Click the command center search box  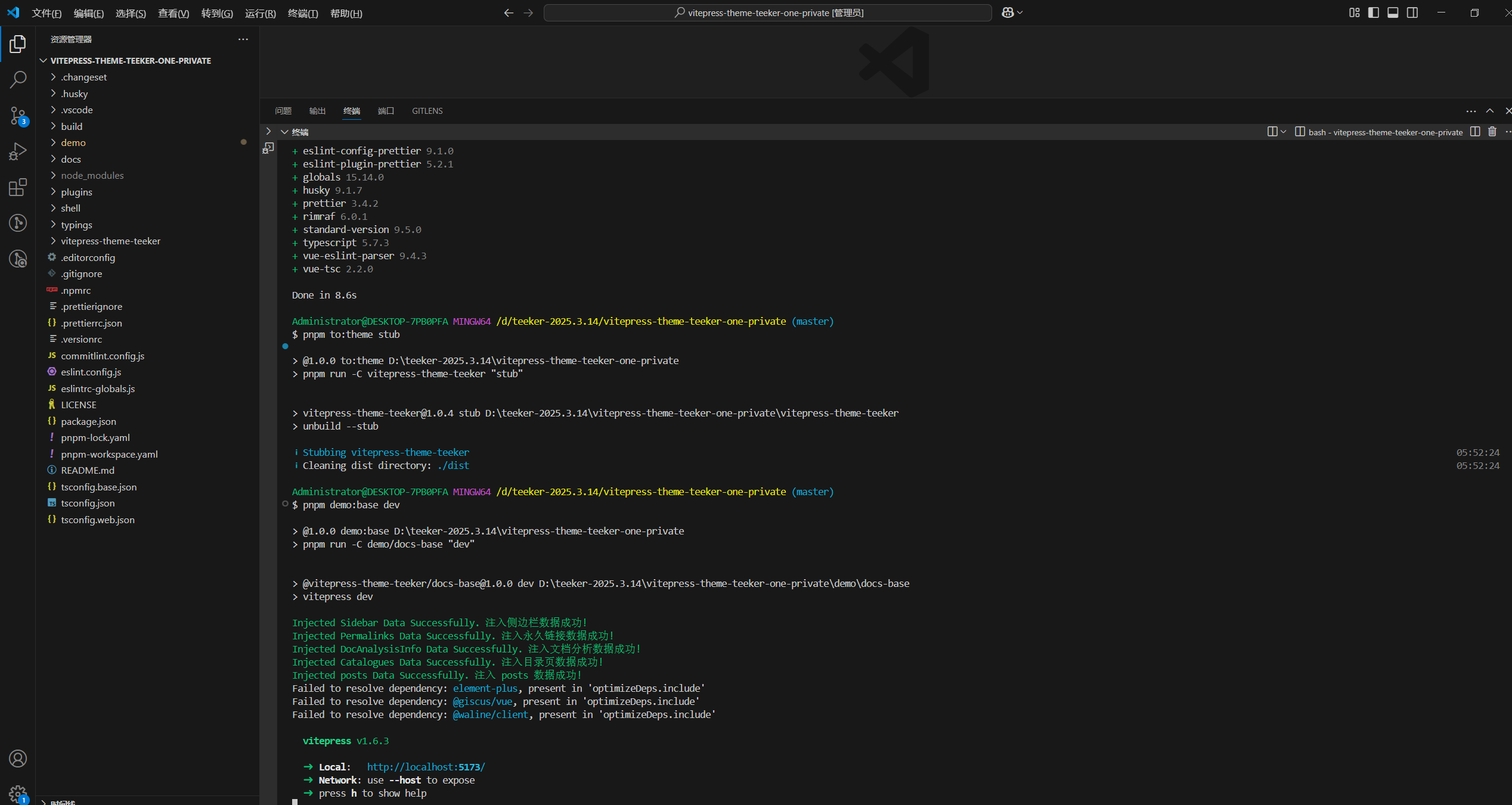click(768, 13)
